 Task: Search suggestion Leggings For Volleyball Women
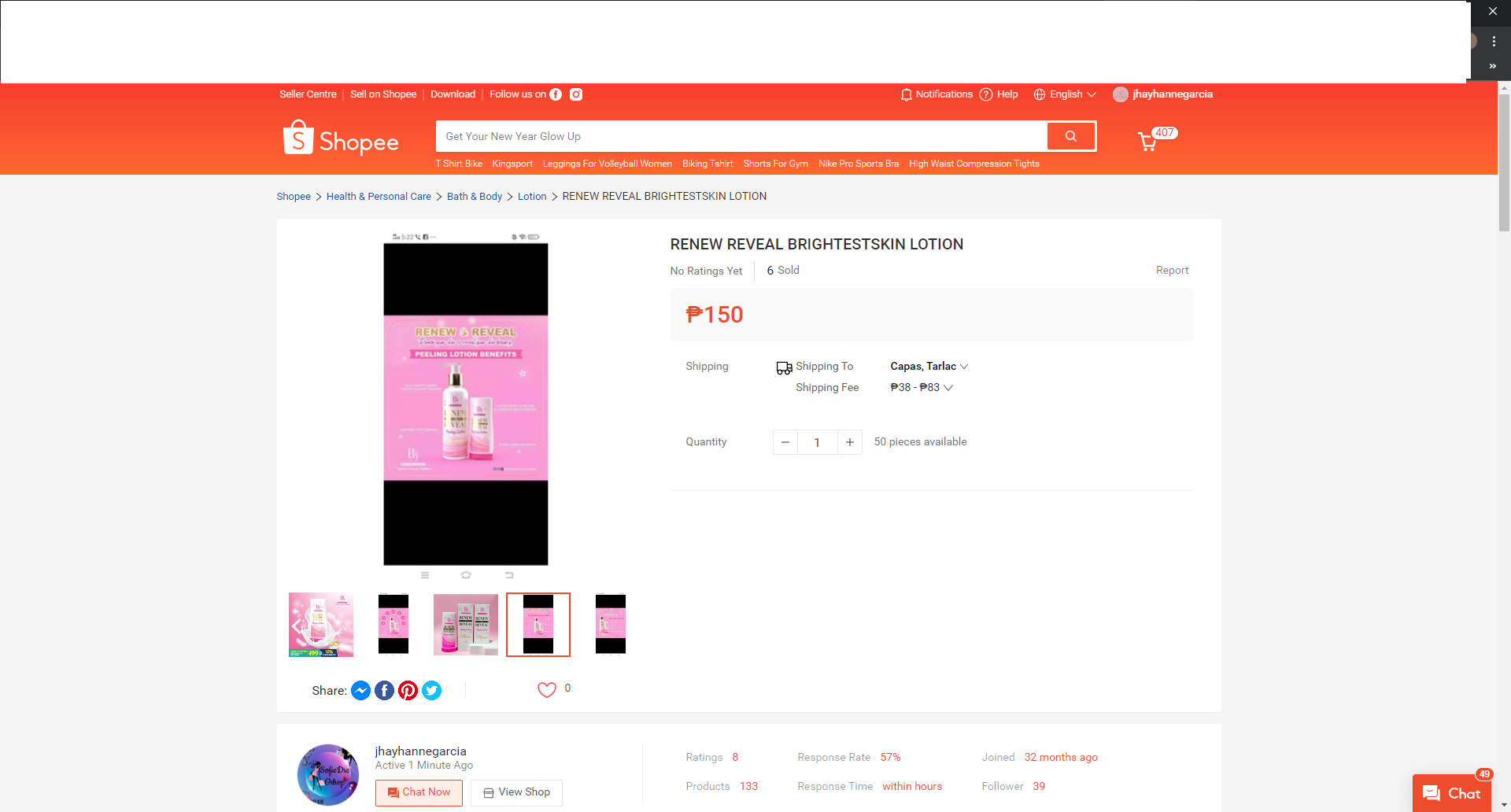coord(608,164)
